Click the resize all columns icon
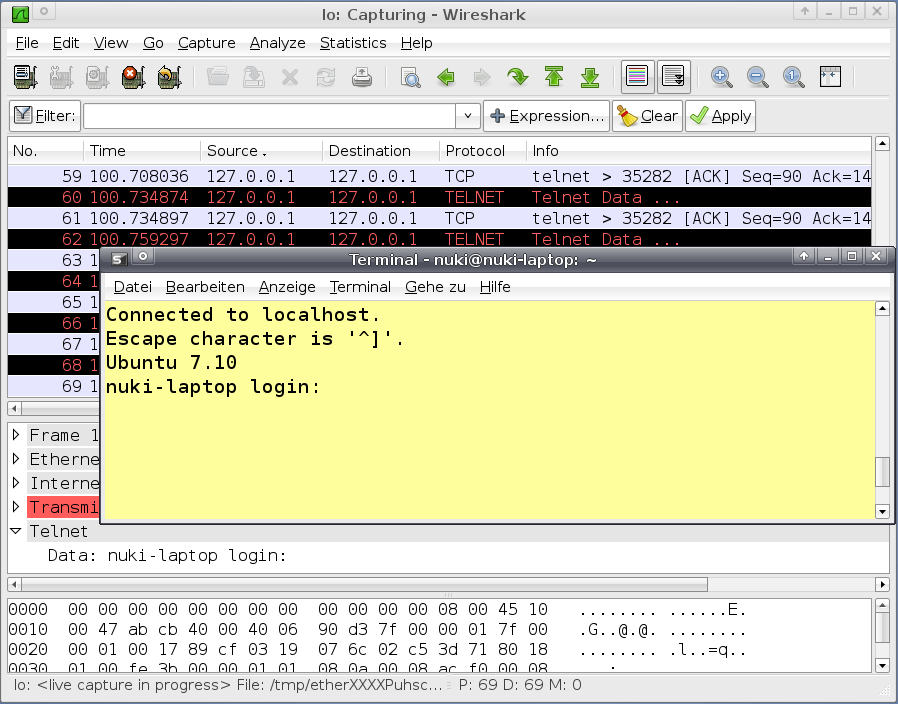This screenshot has width=898, height=704. [830, 77]
